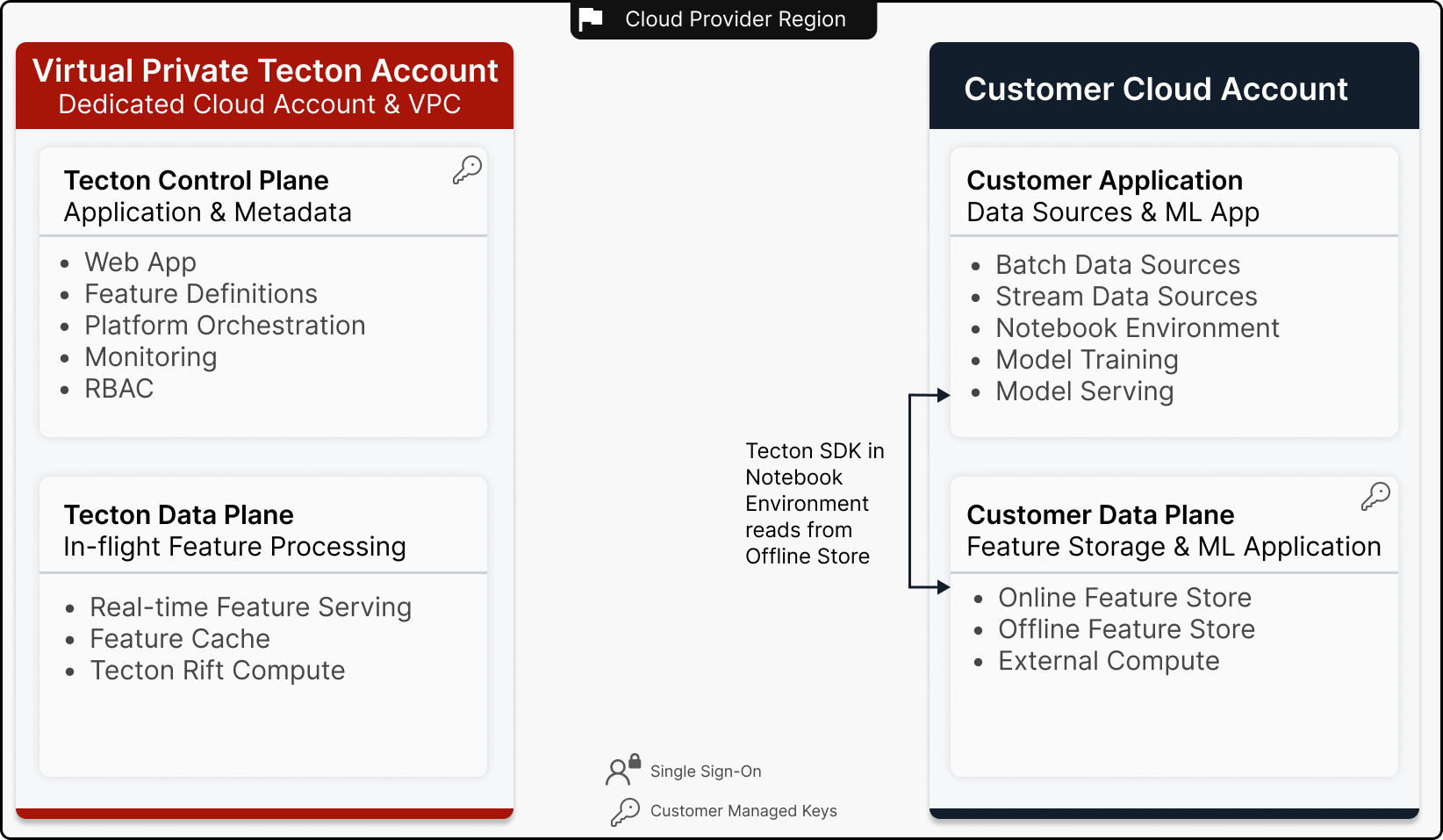Image resolution: width=1443 pixels, height=840 pixels.
Task: Select the Application & Metadata subtitle
Action: coord(207,212)
